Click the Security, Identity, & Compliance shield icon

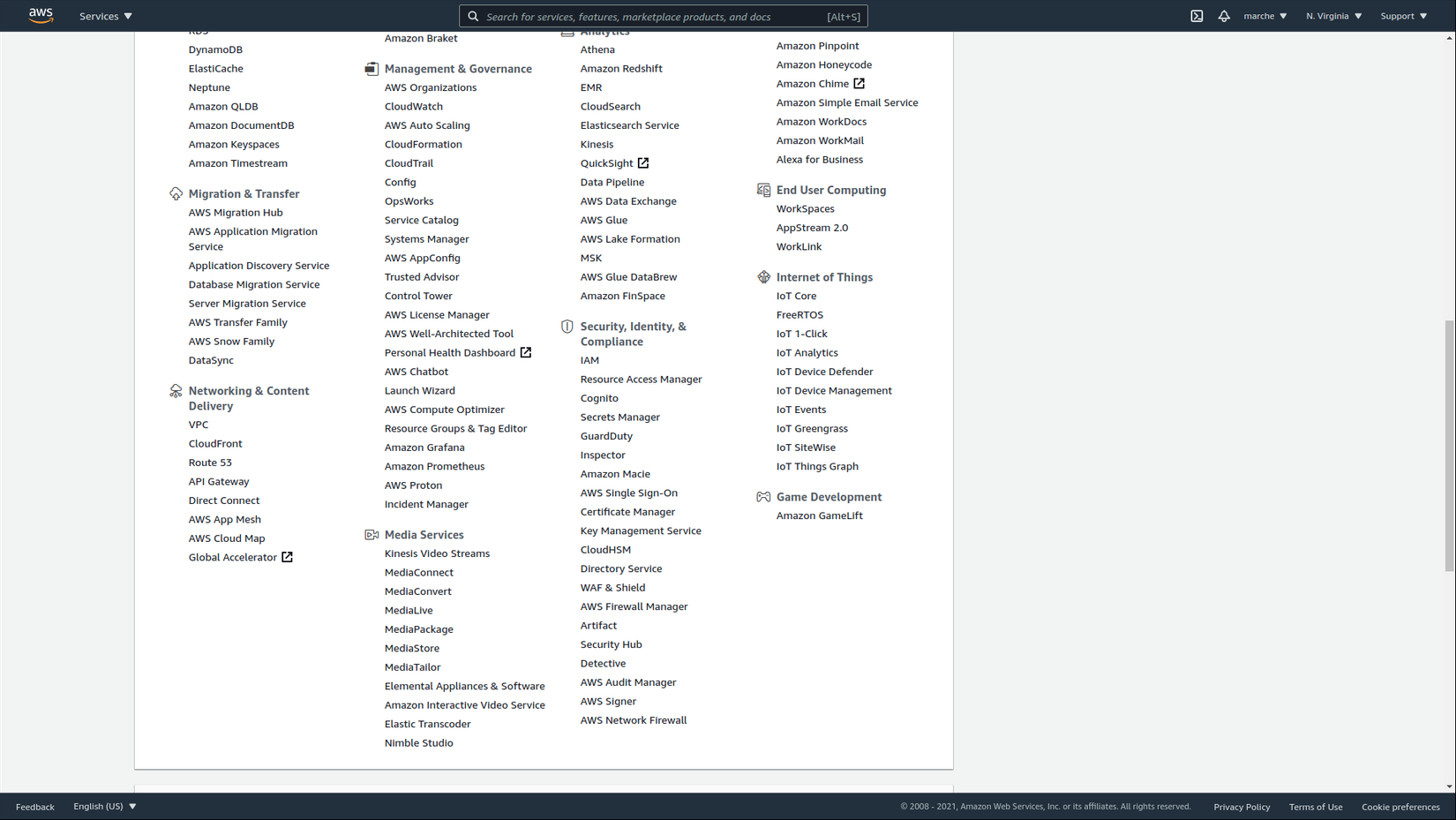click(x=567, y=327)
